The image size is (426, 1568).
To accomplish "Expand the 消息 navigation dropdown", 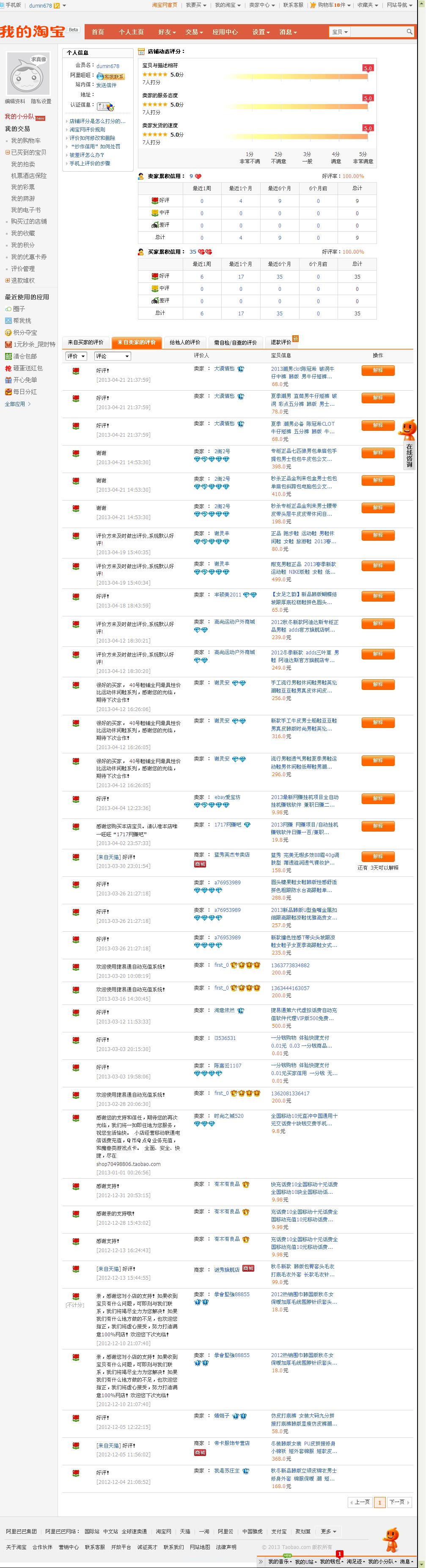I will pos(288,32).
